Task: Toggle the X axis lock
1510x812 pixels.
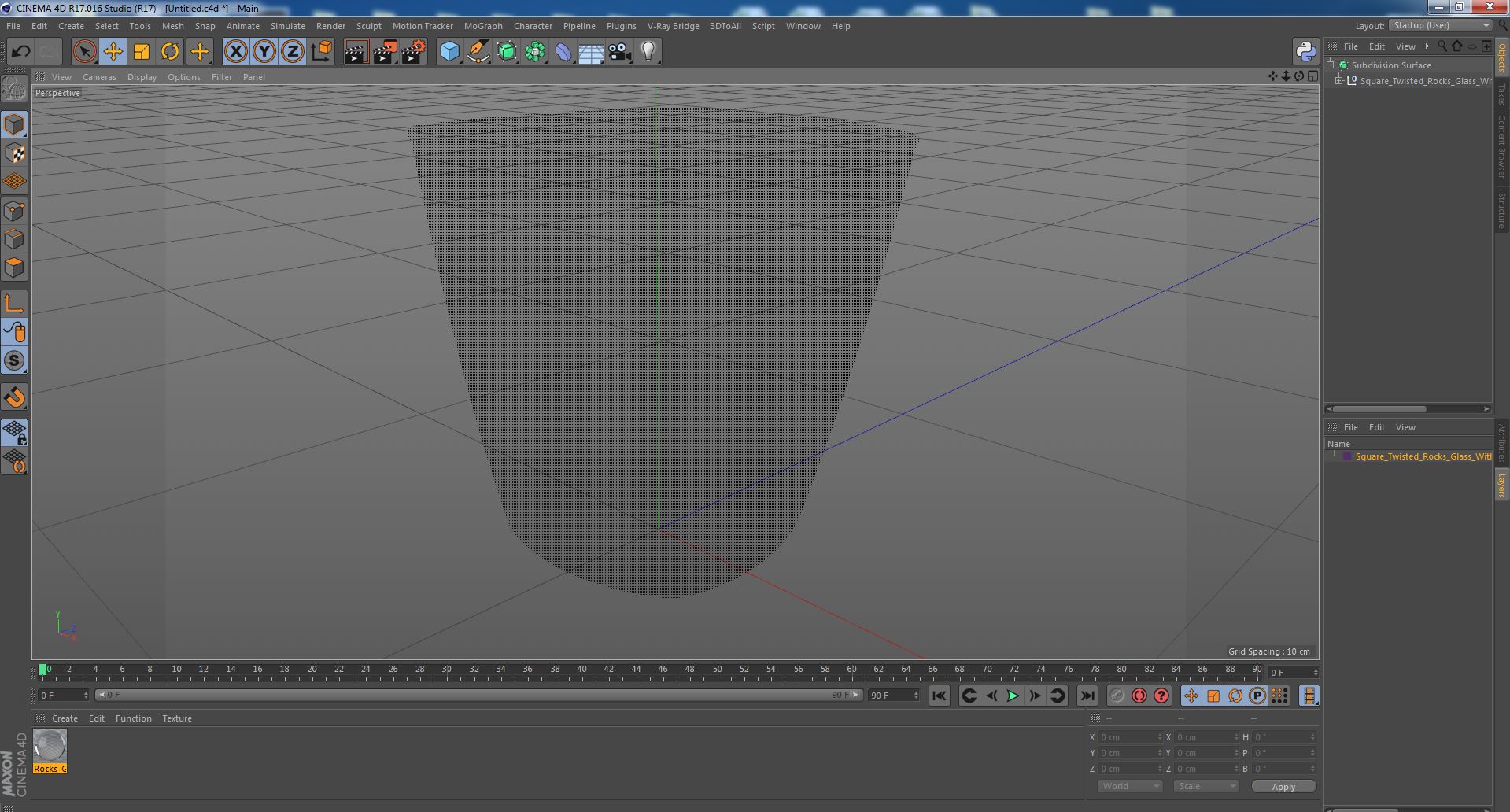Action: 235,52
